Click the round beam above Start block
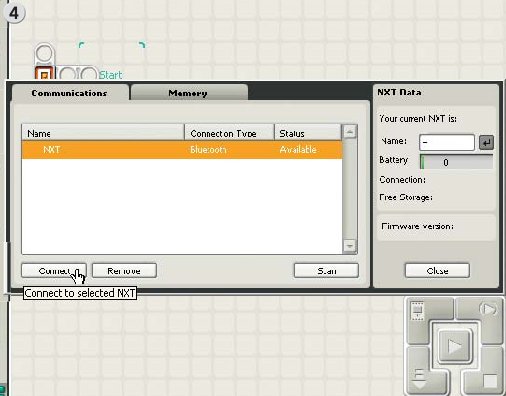 pyautogui.click(x=44, y=53)
